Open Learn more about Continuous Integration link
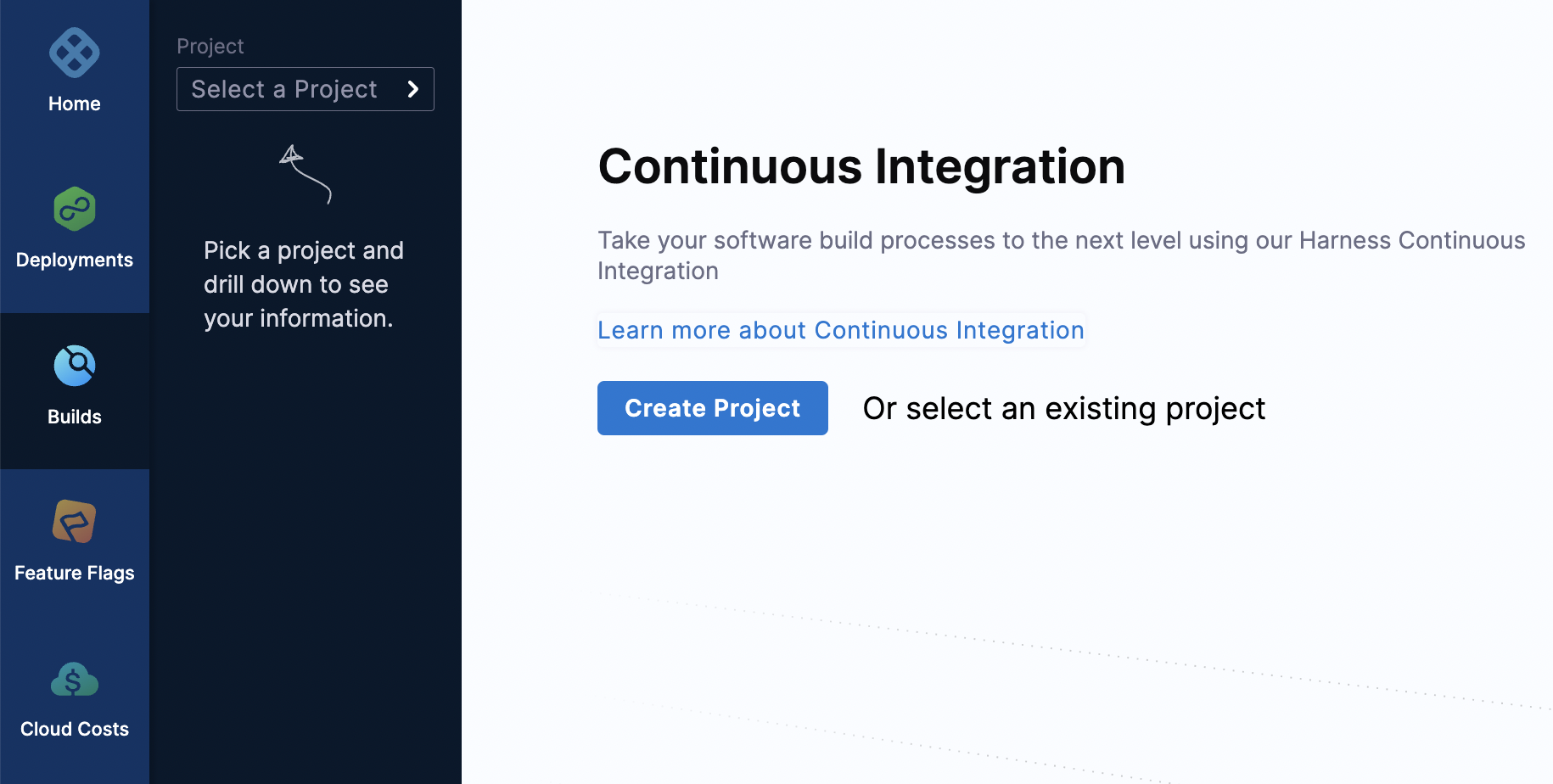 841,330
